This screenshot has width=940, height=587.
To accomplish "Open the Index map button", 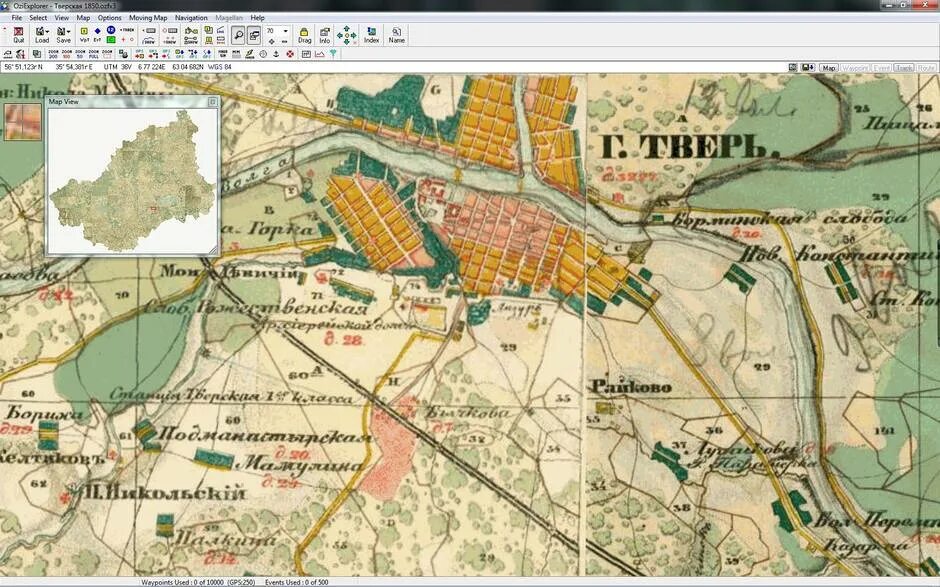I will 372,35.
